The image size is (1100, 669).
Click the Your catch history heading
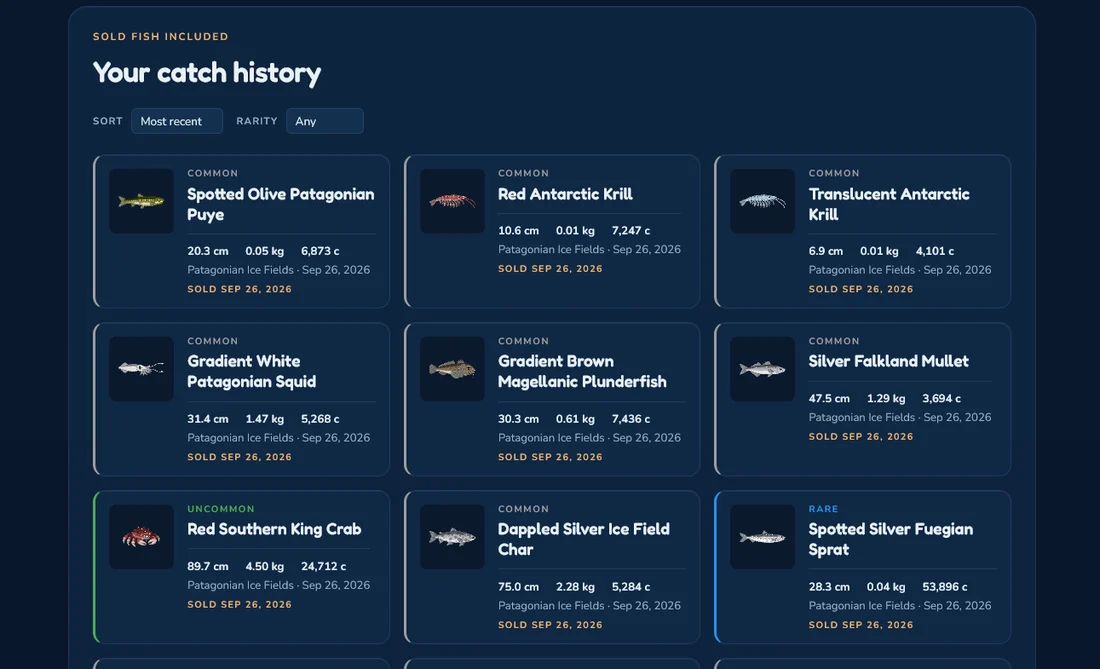(x=207, y=73)
